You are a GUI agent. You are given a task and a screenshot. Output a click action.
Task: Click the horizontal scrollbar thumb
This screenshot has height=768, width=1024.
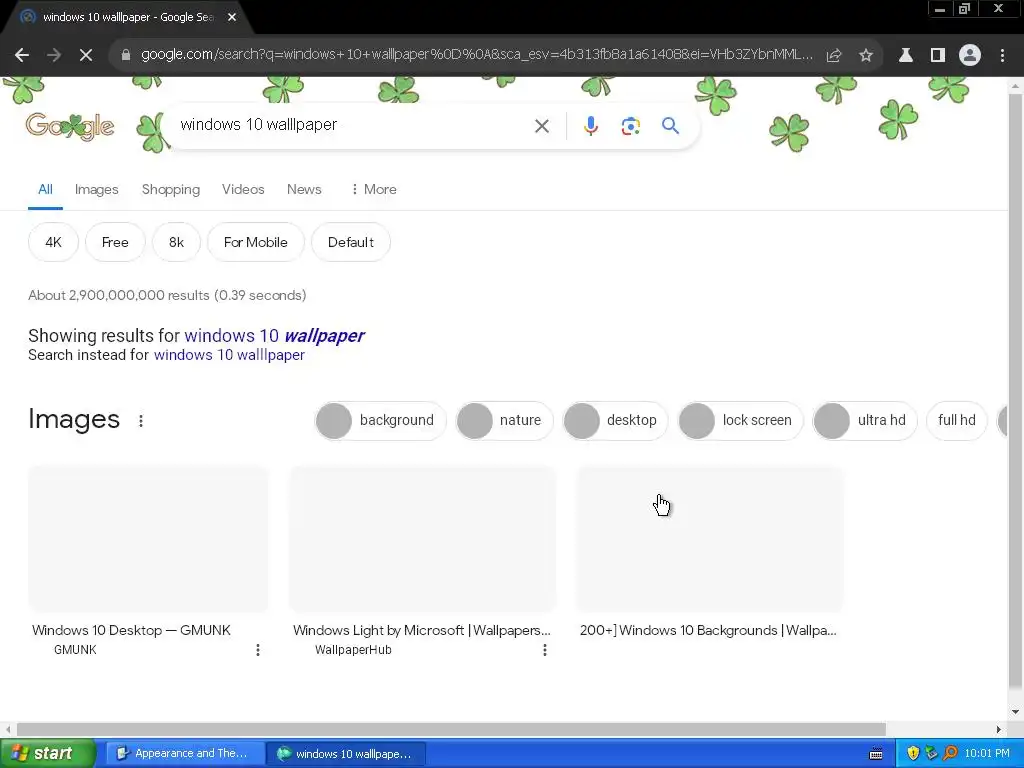[451, 729]
